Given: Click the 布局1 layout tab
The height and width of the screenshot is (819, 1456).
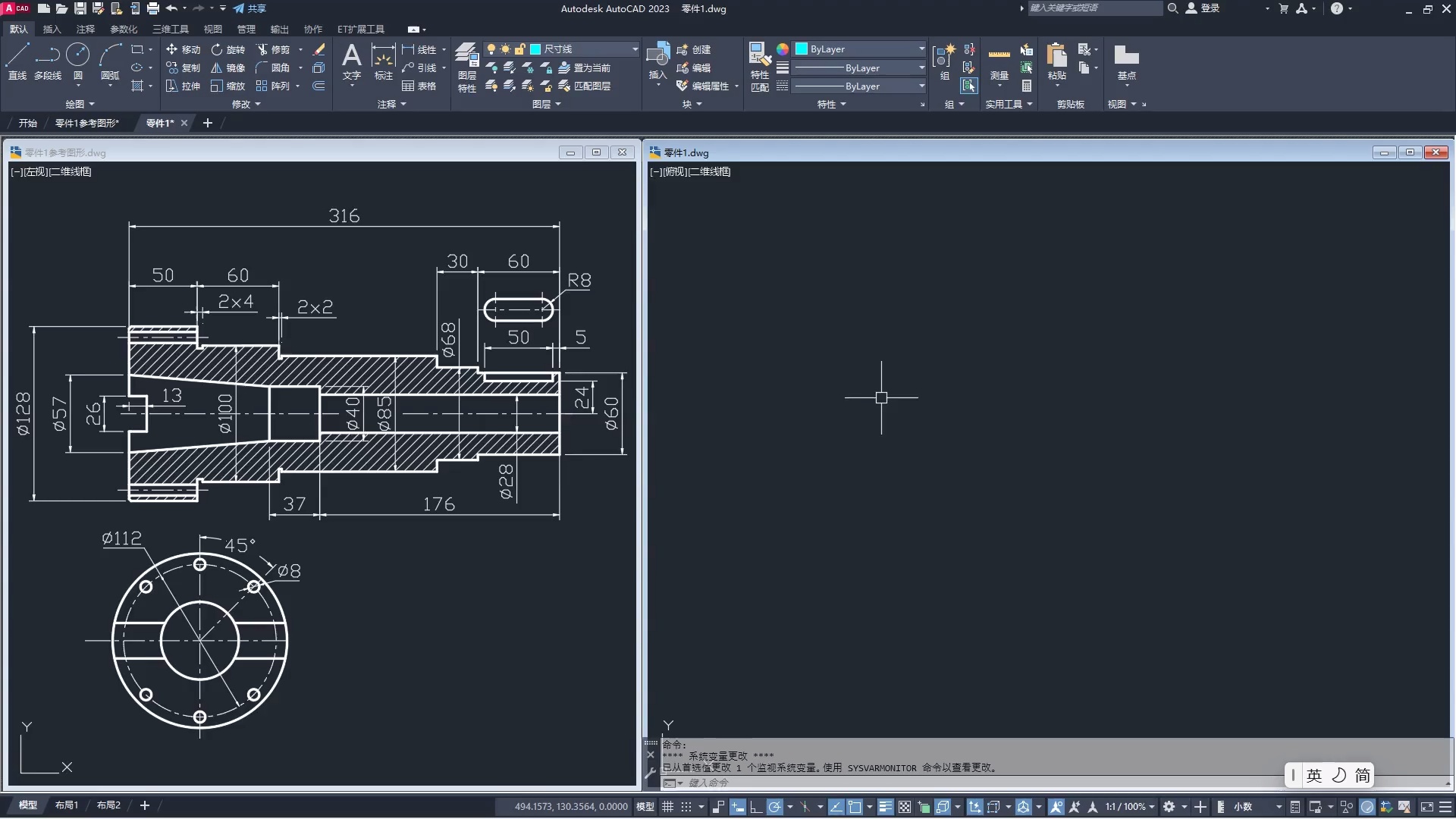Looking at the screenshot, I should [x=67, y=805].
